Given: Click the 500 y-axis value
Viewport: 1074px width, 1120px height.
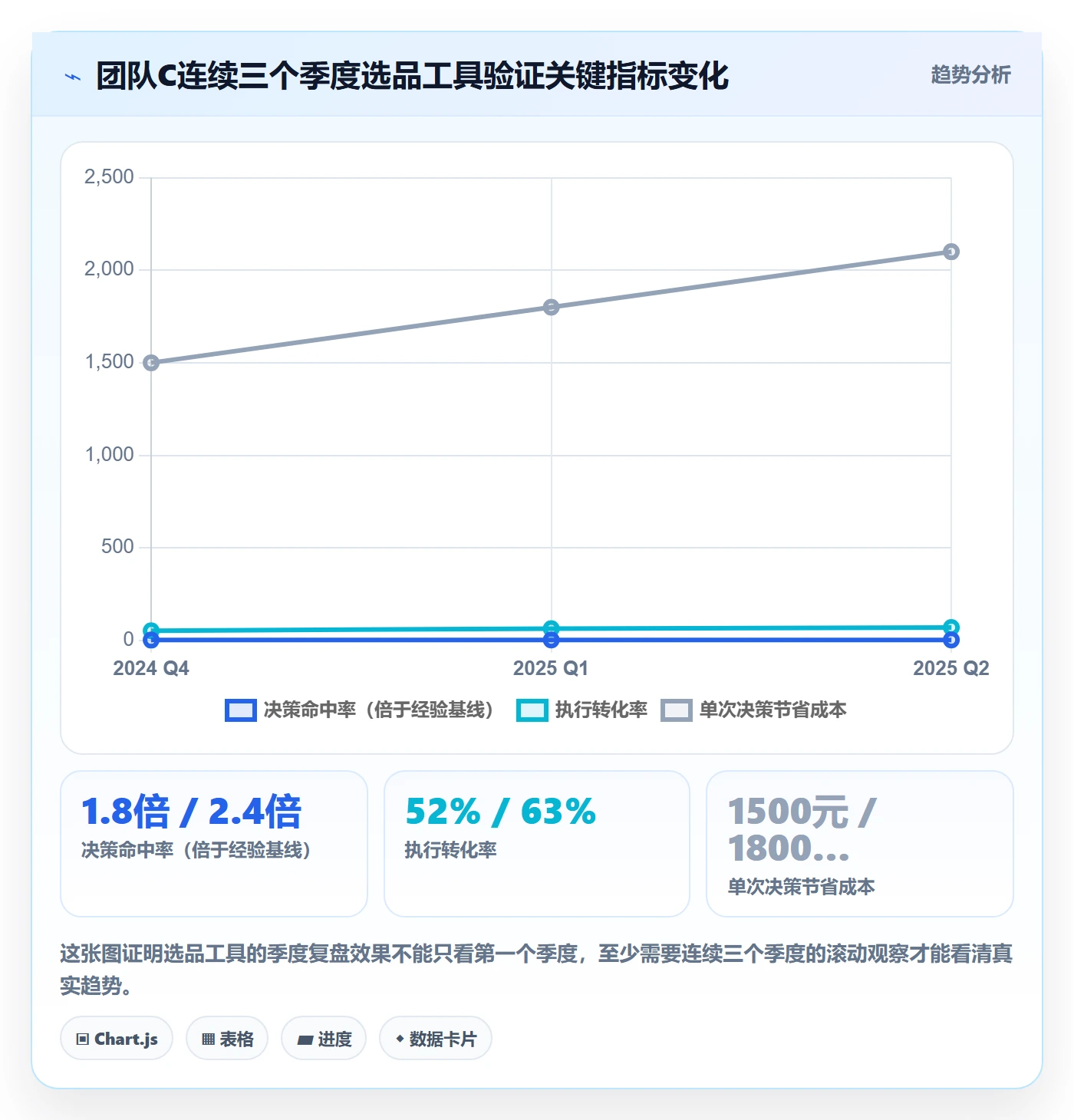Looking at the screenshot, I should click(x=117, y=547).
